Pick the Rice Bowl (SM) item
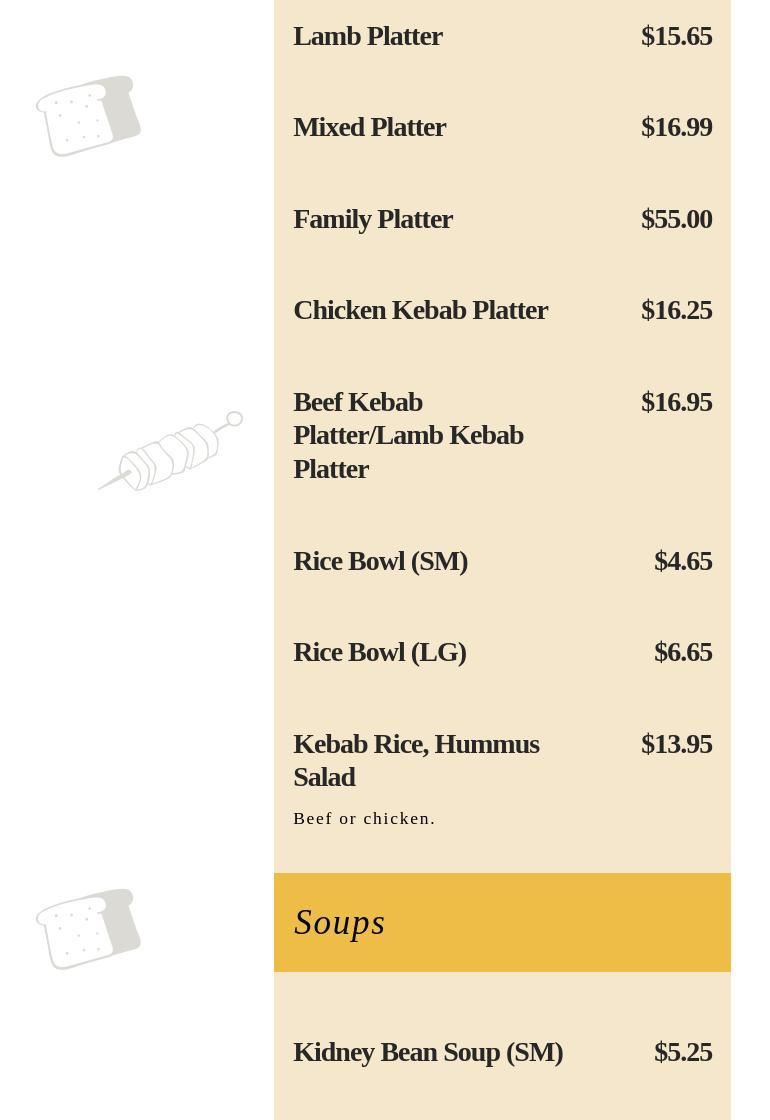 tap(380, 561)
